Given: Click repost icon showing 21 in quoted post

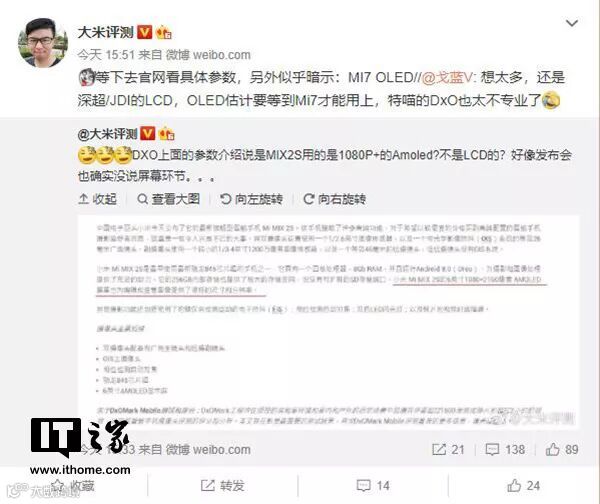Looking at the screenshot, I should pyautogui.click(x=448, y=449).
